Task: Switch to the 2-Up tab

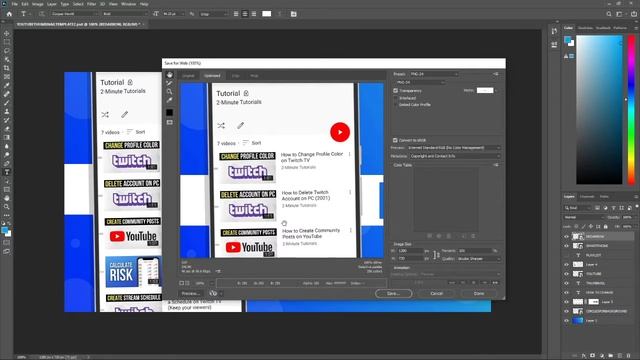Action: tap(236, 76)
